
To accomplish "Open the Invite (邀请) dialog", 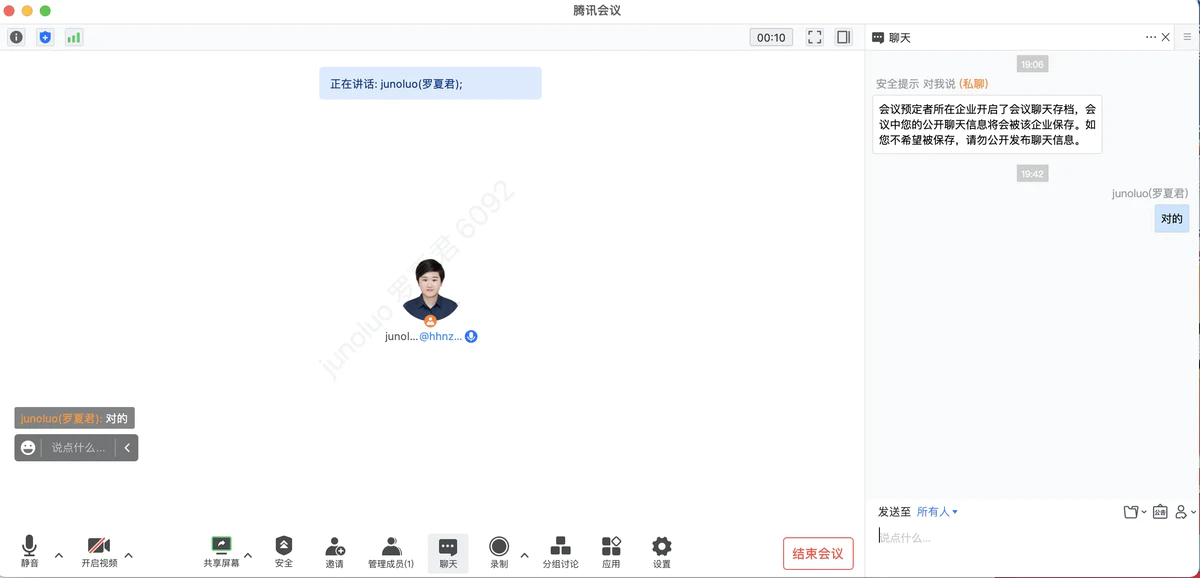I will (335, 551).
